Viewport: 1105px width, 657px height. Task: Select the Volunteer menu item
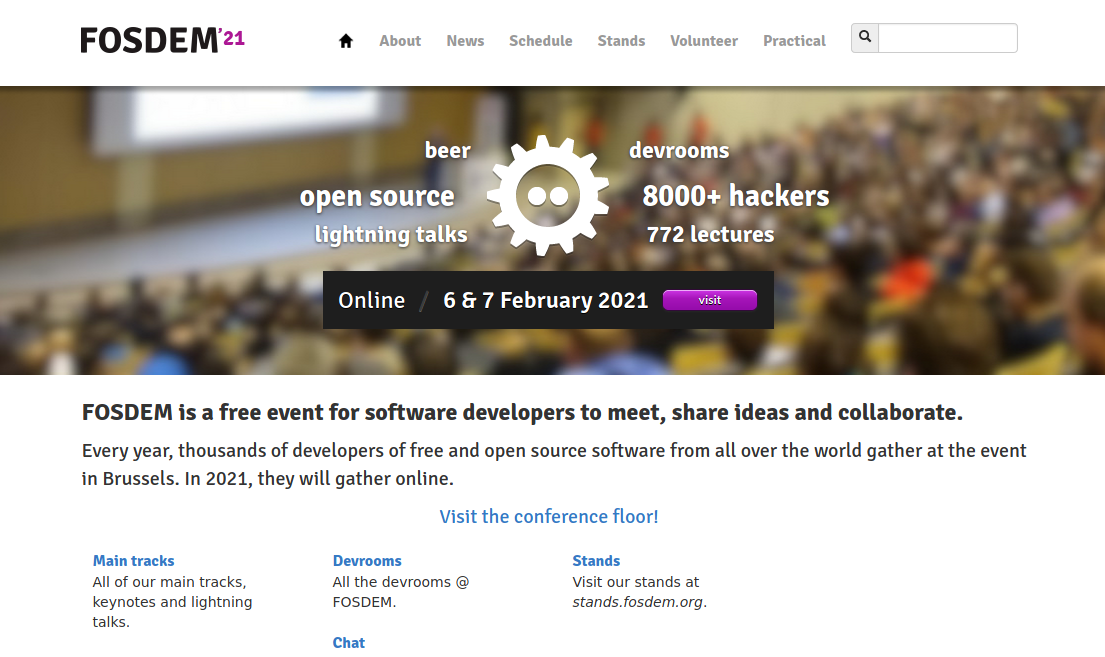tap(704, 41)
